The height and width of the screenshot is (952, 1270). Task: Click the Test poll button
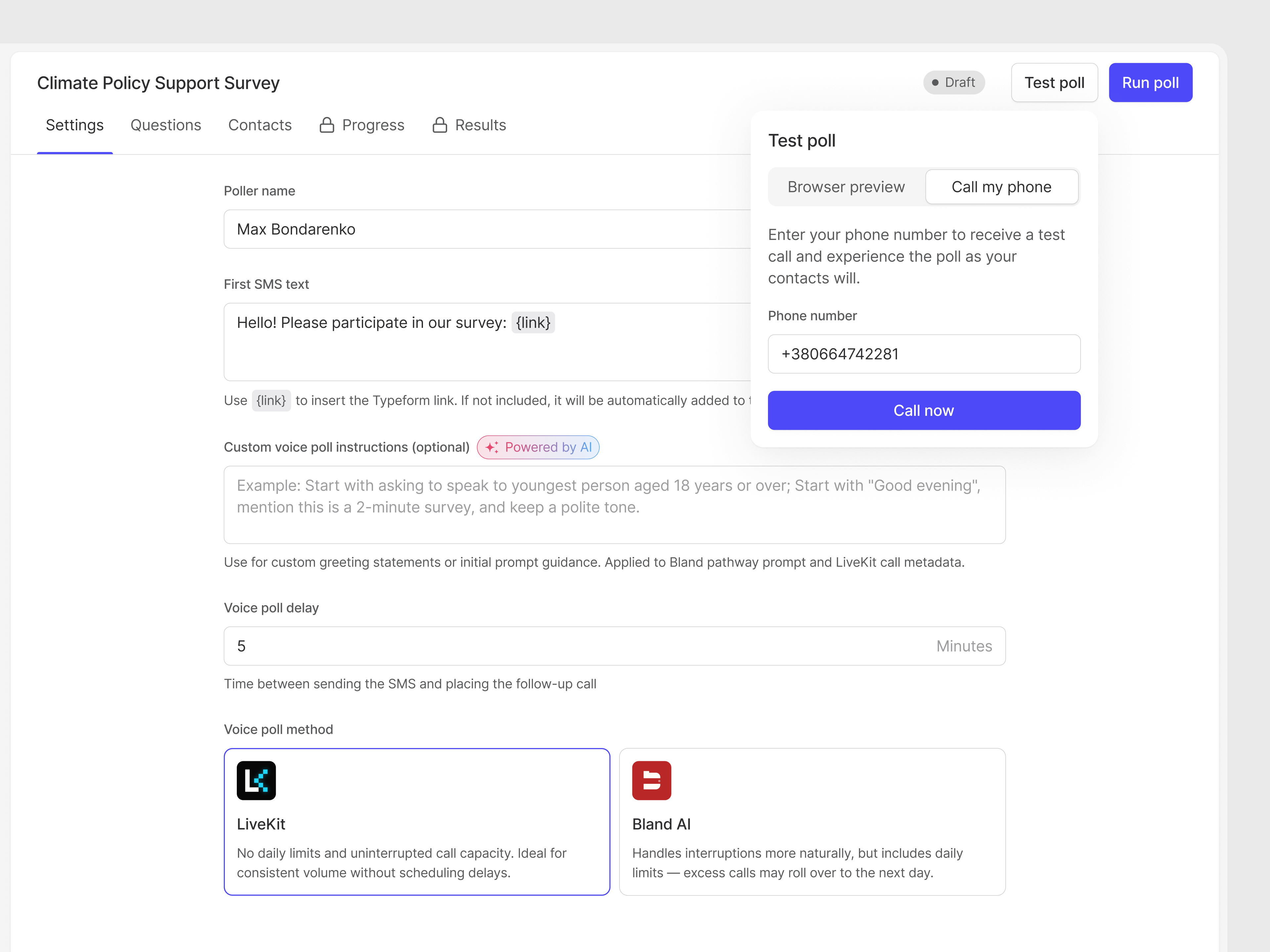(x=1055, y=83)
